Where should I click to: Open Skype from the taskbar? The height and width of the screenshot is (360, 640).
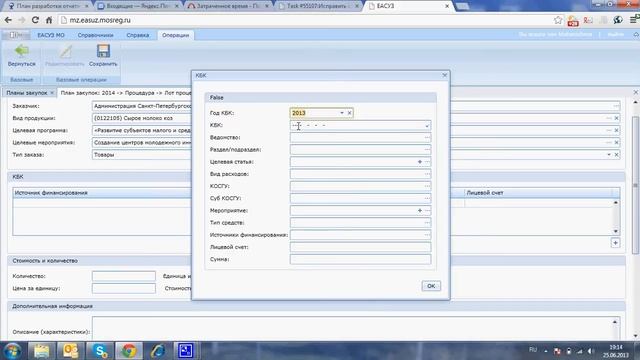(100, 351)
